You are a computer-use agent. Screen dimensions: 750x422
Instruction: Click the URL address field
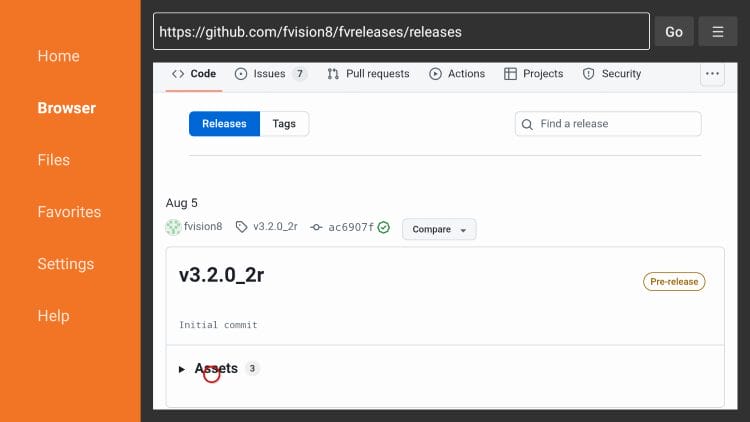coord(400,31)
